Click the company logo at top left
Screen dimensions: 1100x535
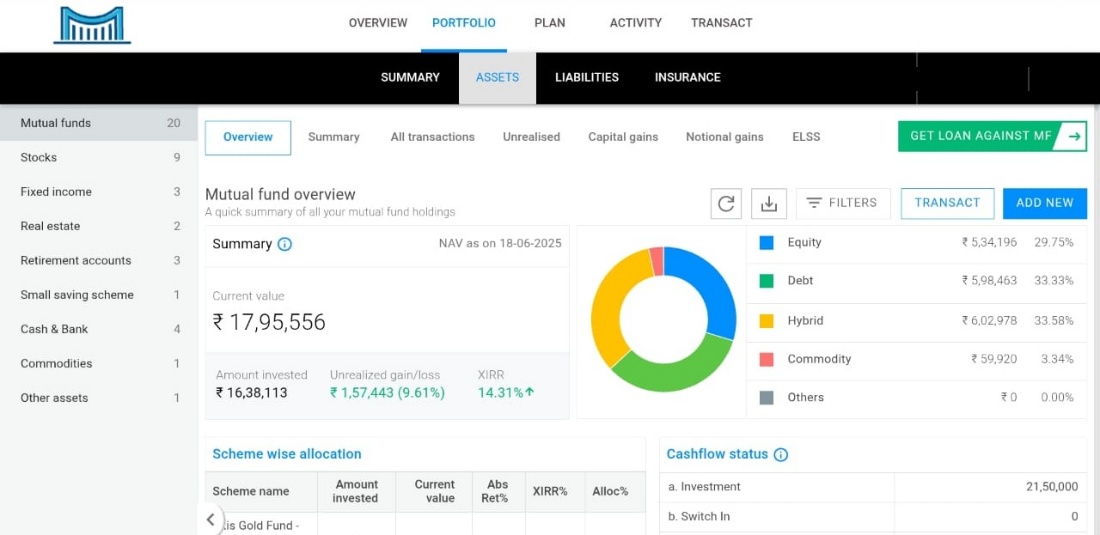coord(92,25)
